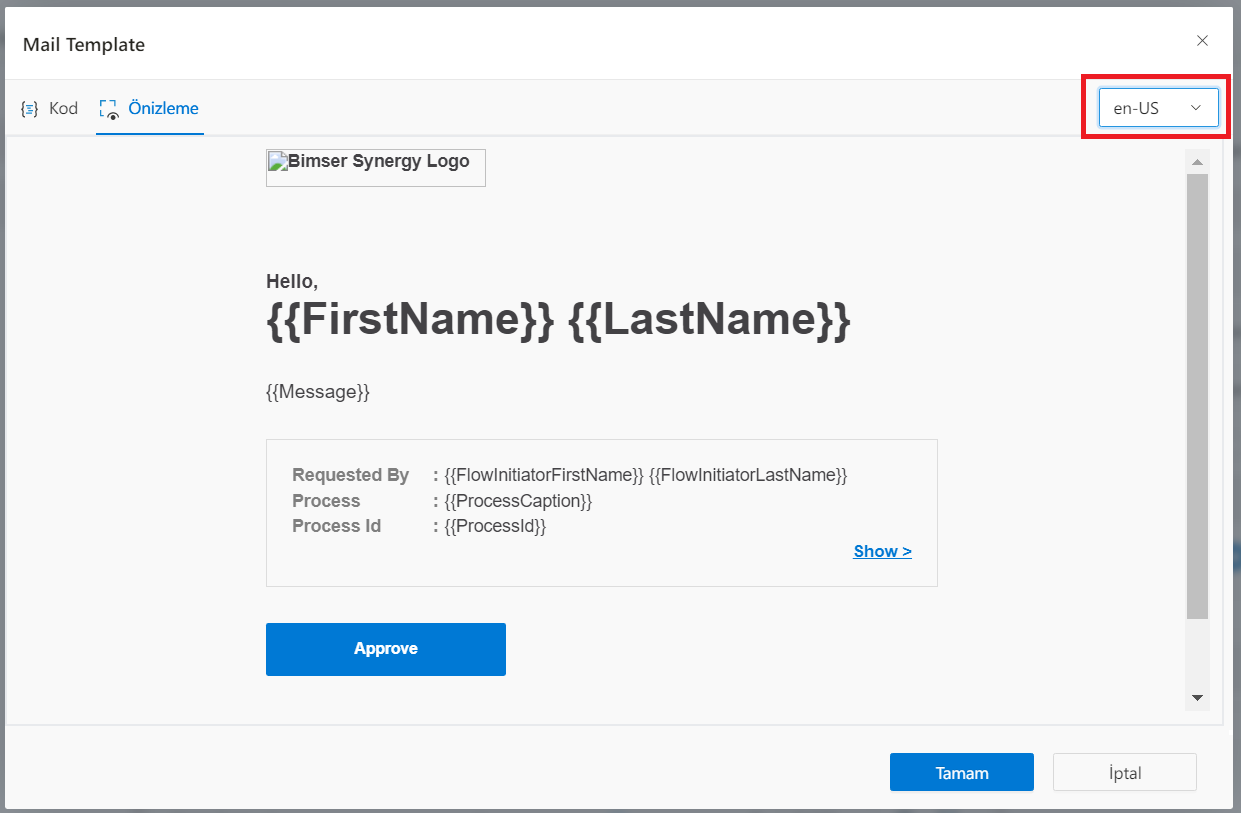
Task: Click the preview vertical scrollbar thumb
Action: tap(1197, 395)
